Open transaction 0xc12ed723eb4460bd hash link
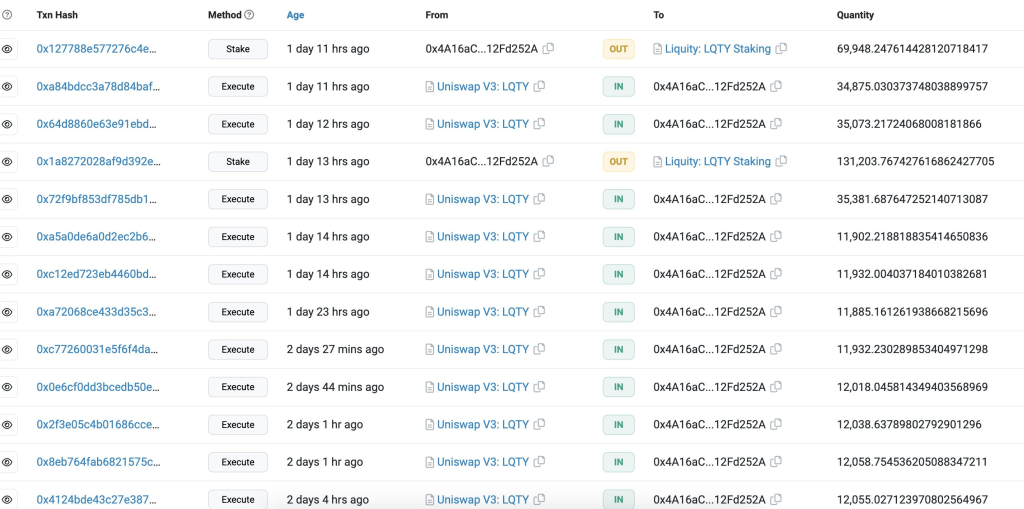The image size is (1024, 509). pos(97,274)
